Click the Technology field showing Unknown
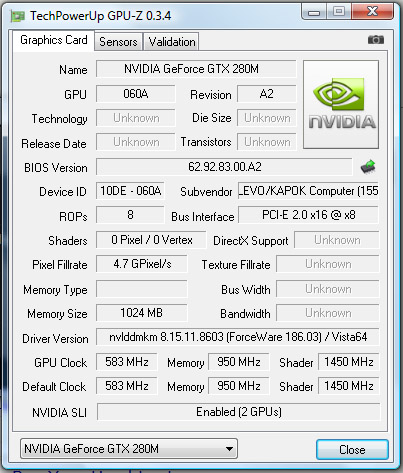 coord(136,118)
